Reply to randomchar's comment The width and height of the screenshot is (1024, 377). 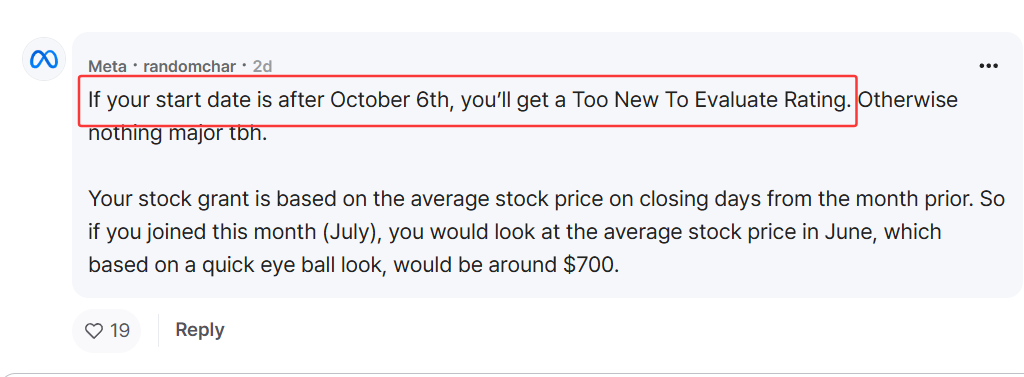click(x=200, y=330)
